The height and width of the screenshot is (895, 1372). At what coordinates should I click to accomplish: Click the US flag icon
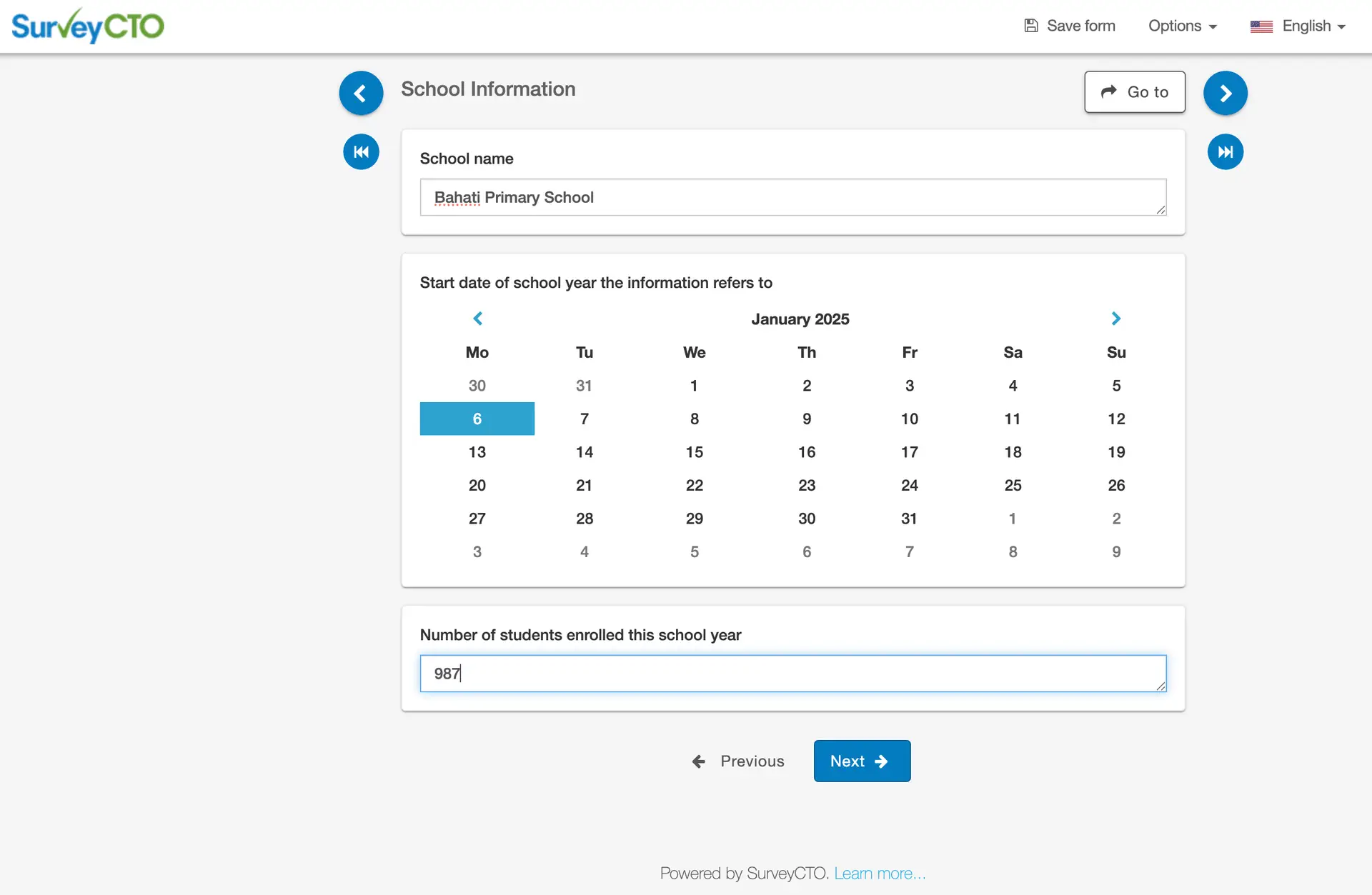[x=1261, y=26]
